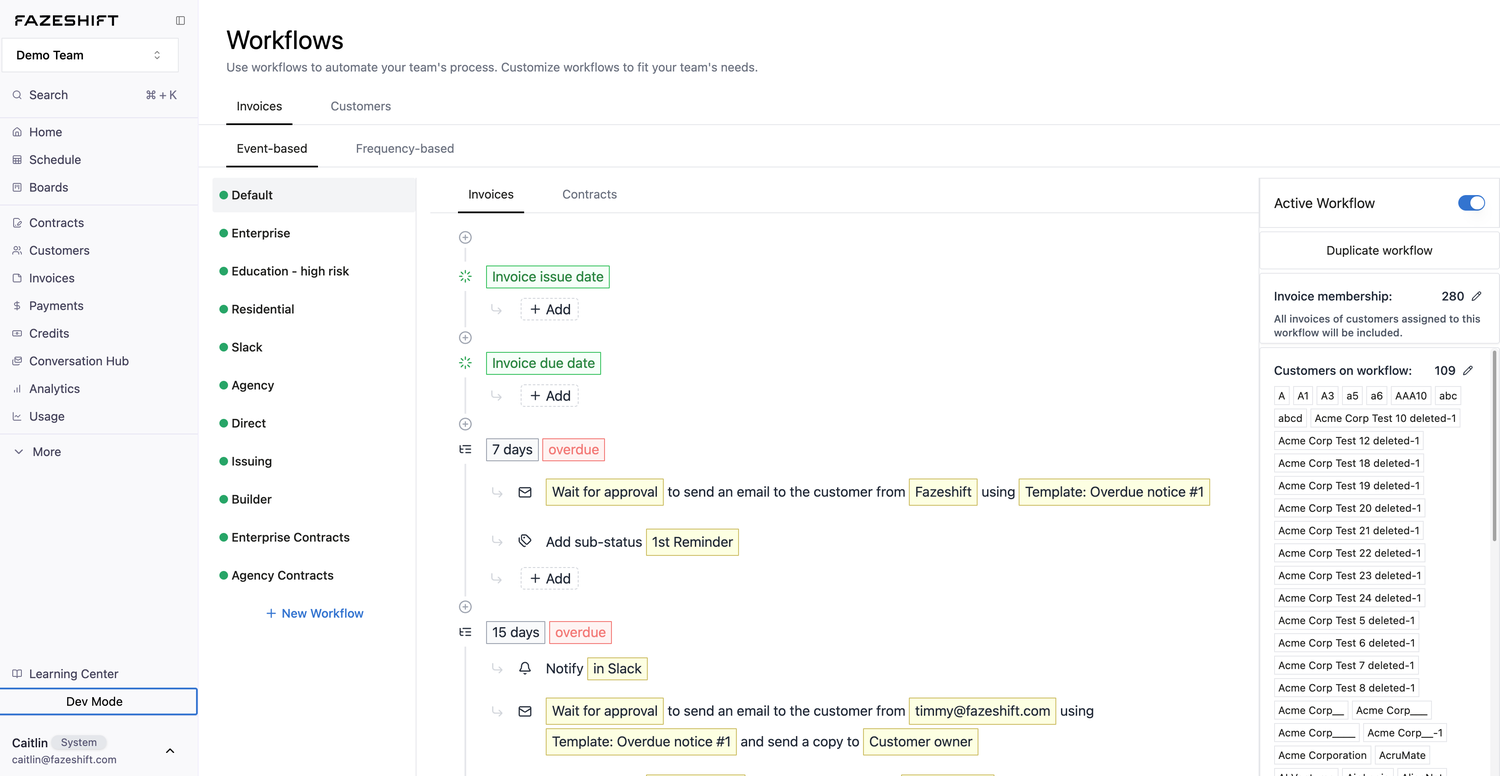The height and width of the screenshot is (776, 1500).
Task: Click the Analytics chart icon in sidebar
Action: 17,389
